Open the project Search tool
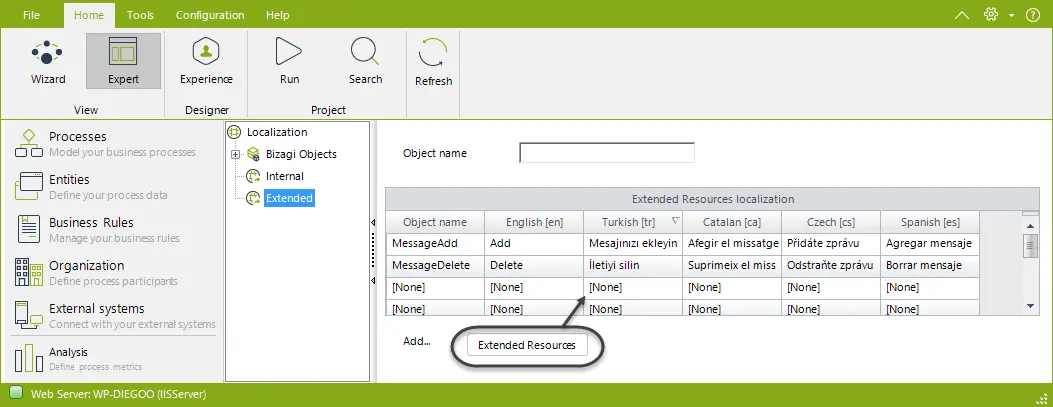1053x407 pixels. (x=365, y=62)
